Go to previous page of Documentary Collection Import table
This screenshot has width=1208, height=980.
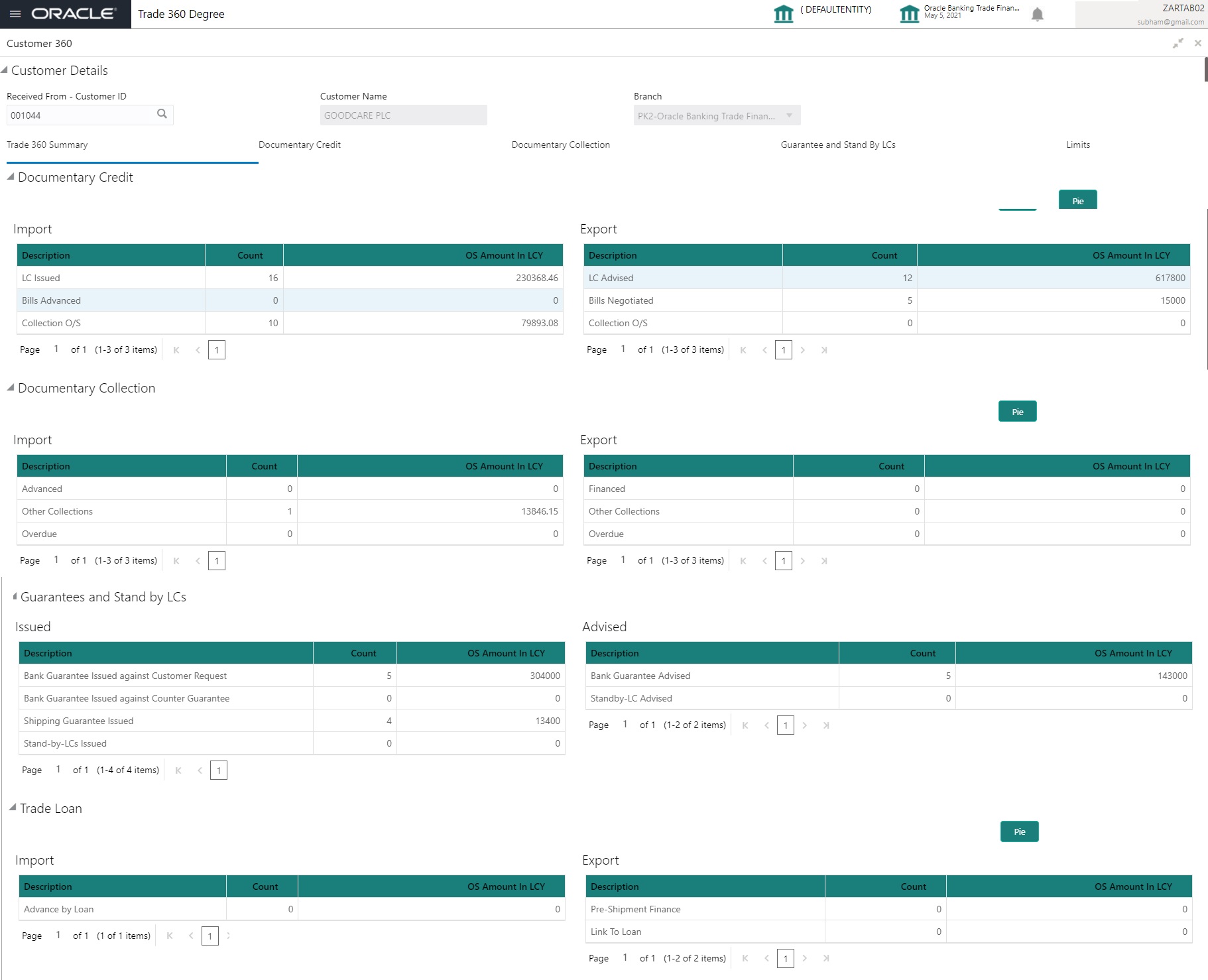[198, 561]
